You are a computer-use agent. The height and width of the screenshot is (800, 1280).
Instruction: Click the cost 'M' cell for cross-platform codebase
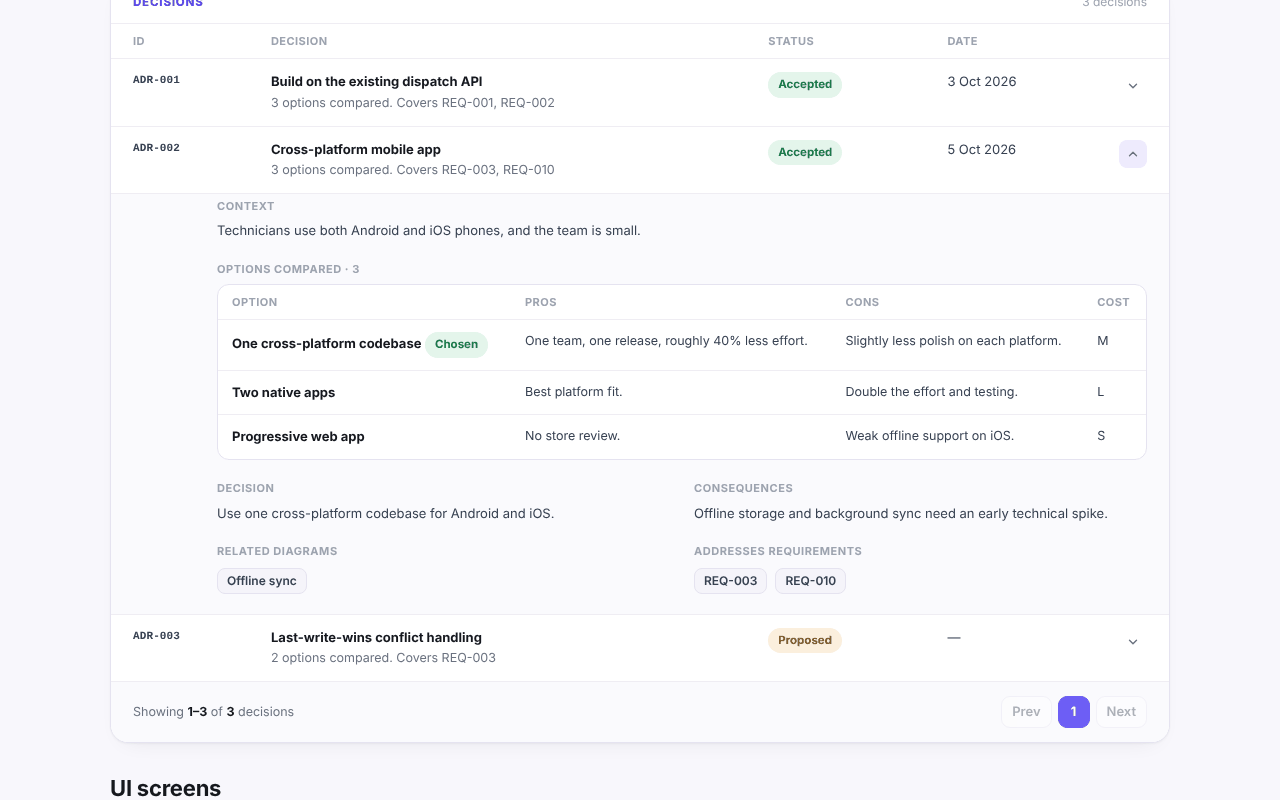tap(1103, 341)
